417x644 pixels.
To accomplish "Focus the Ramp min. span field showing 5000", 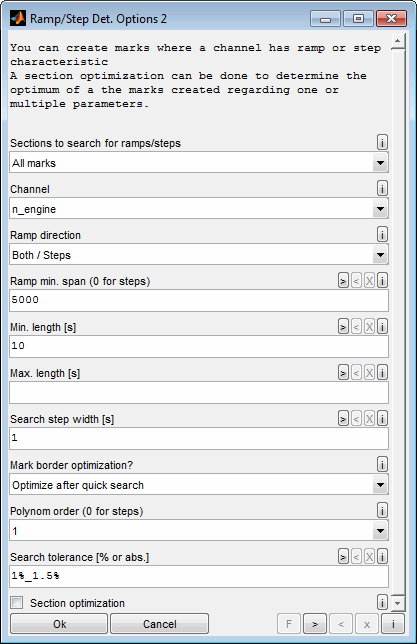I will coord(199,300).
